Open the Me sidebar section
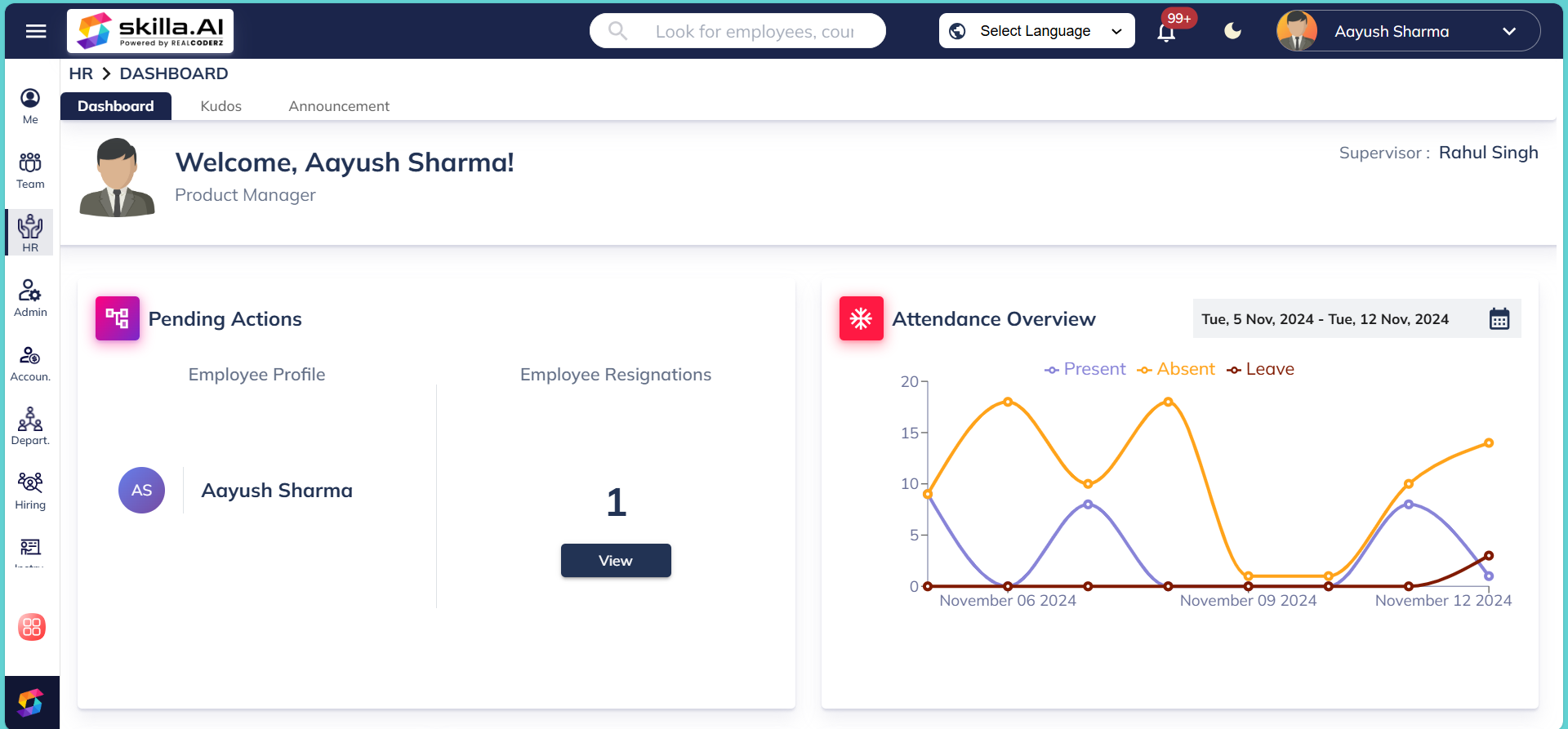The width and height of the screenshot is (1568, 729). [30, 106]
